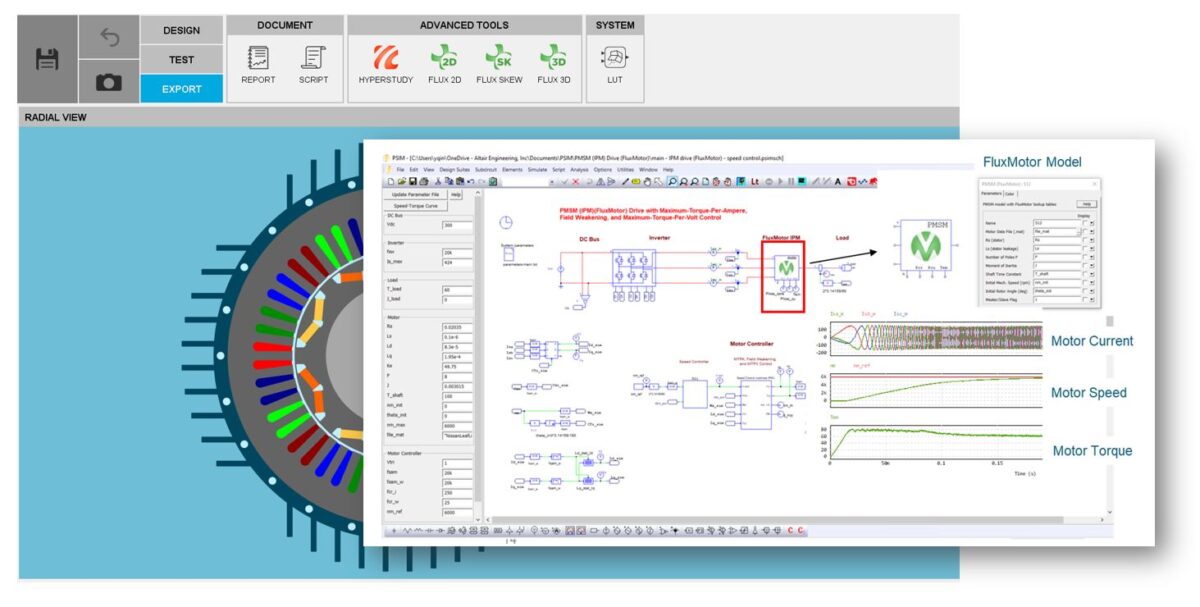This screenshot has width=1200, height=607.
Task: Switch to the TEST tab
Action: 181,60
